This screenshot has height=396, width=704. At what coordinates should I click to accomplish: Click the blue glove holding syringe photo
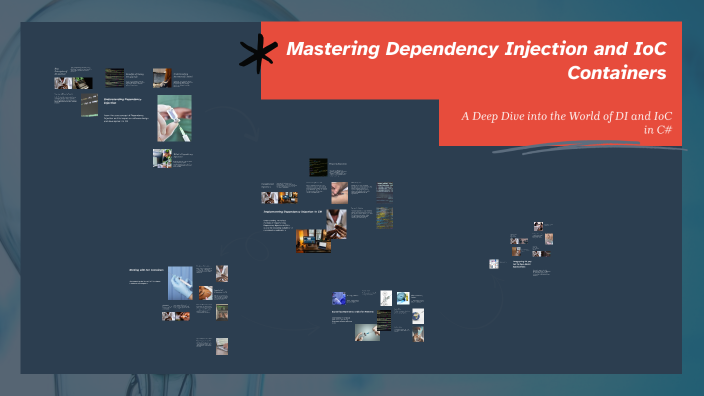tap(180, 283)
